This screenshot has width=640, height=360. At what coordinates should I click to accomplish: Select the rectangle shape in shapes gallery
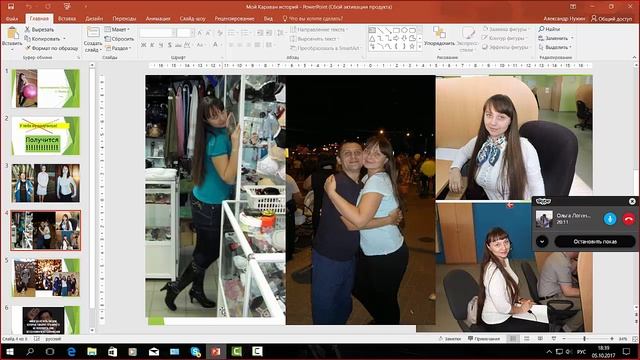pyautogui.click(x=396, y=30)
